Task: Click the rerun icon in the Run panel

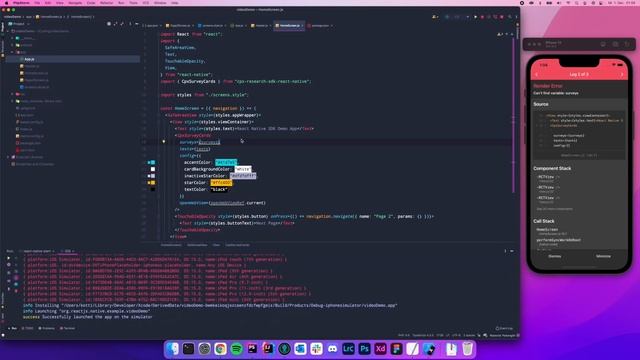Action: [x=9, y=258]
